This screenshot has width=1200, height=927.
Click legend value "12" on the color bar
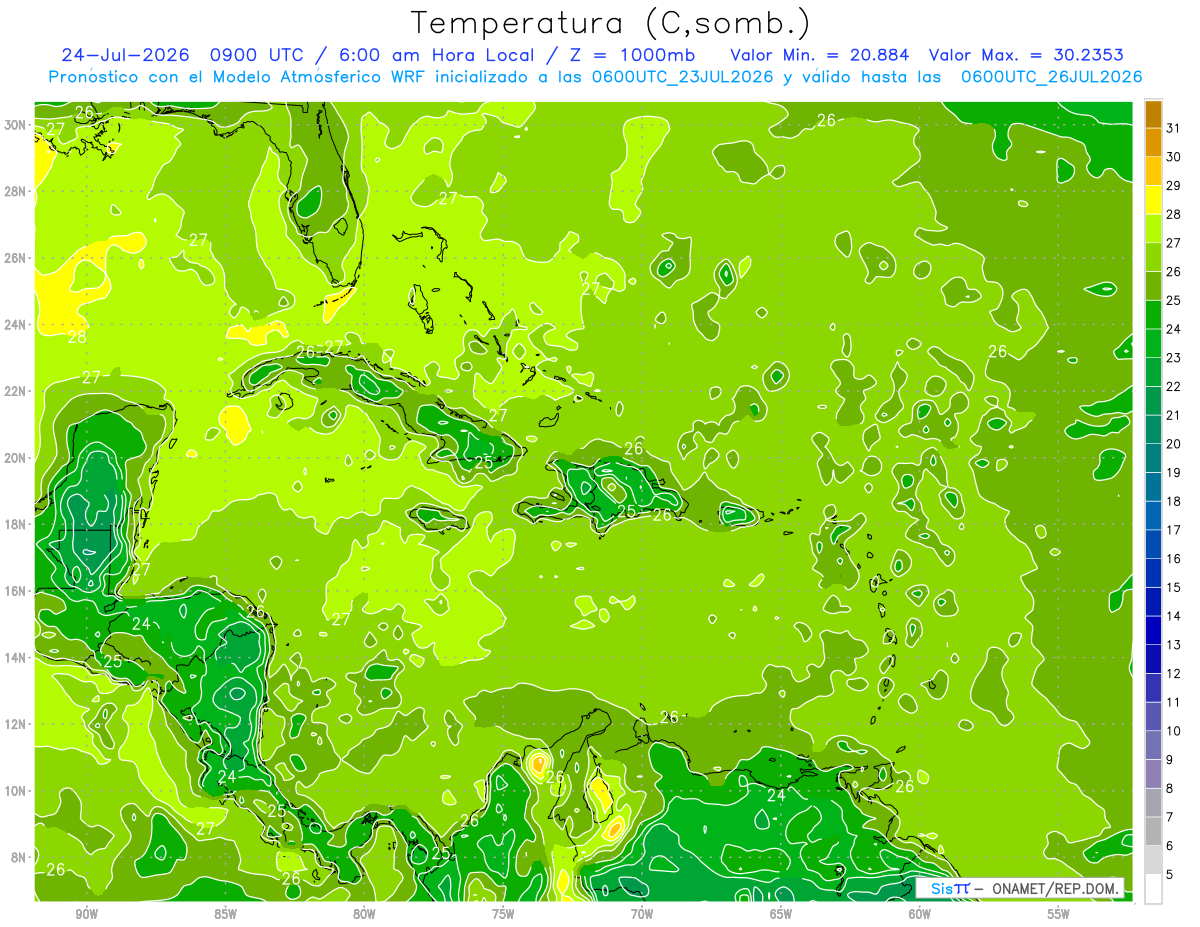coord(1174,674)
